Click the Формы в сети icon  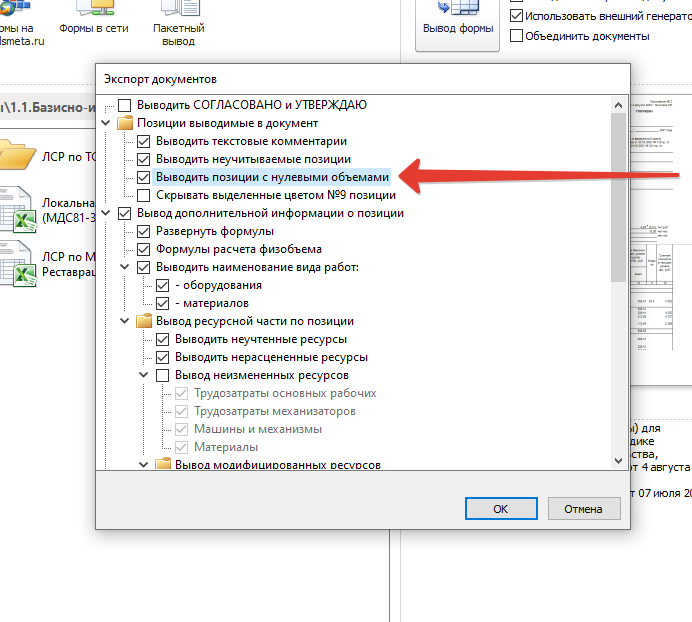click(x=94, y=7)
